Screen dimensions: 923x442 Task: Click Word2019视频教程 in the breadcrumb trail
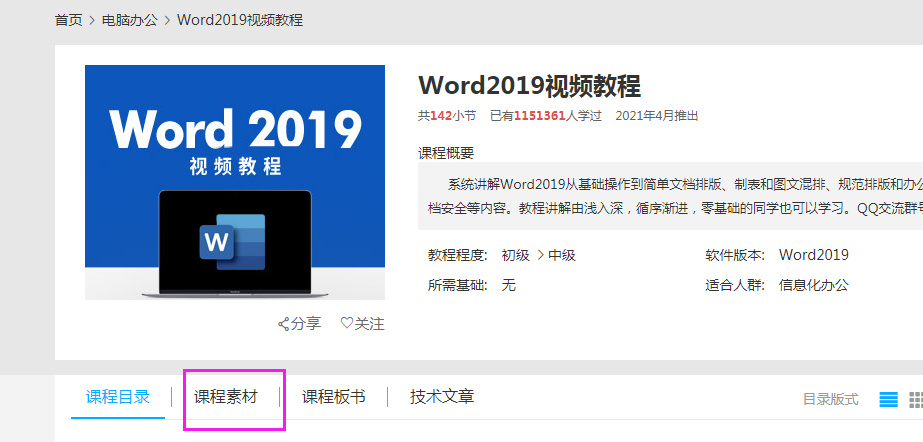[x=240, y=20]
